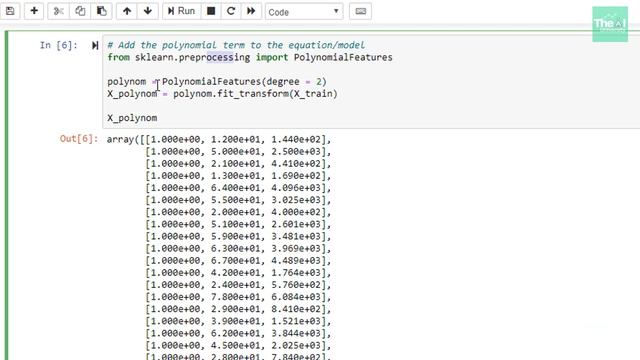Click the sklearn.preprocessing import line
The height and width of the screenshot is (360, 640).
click(x=250, y=57)
